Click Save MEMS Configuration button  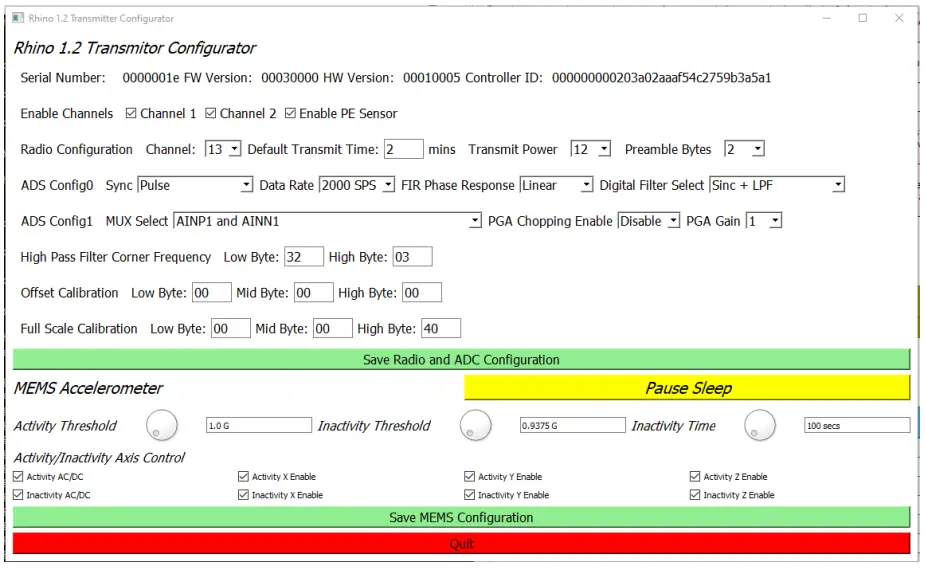point(461,517)
